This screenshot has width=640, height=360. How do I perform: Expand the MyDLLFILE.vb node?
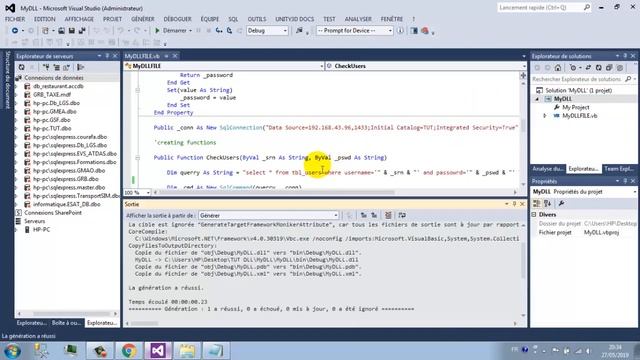pyautogui.click(x=545, y=116)
